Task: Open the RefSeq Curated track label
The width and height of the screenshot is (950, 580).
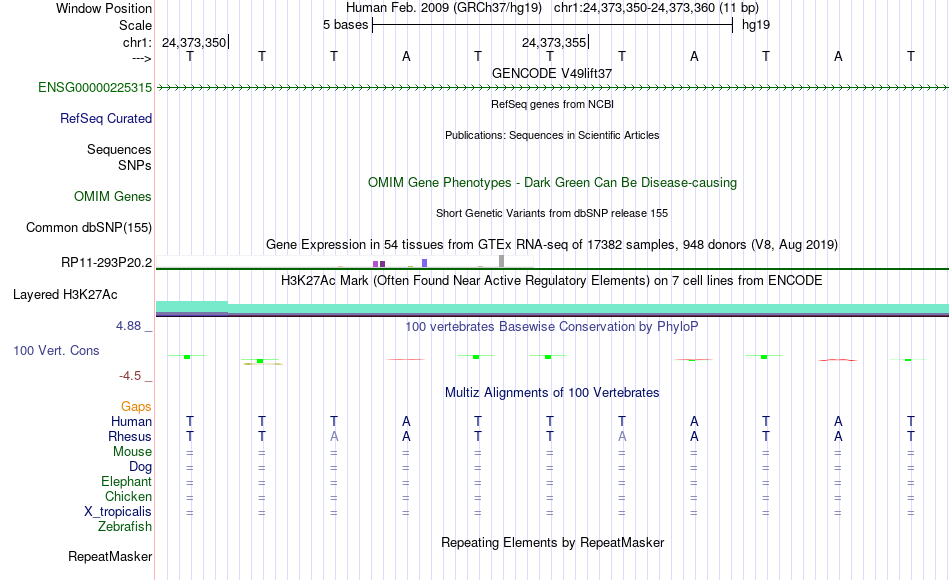Action: click(x=106, y=118)
